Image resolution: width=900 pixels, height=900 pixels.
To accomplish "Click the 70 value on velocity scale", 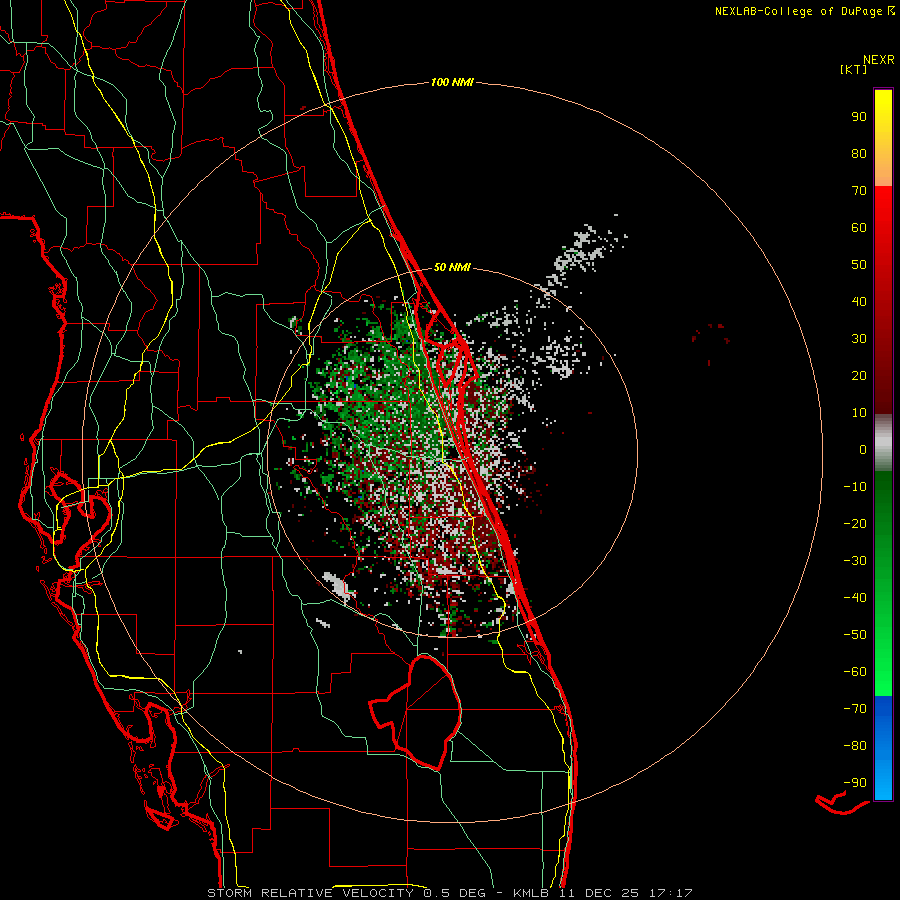I will (x=859, y=191).
